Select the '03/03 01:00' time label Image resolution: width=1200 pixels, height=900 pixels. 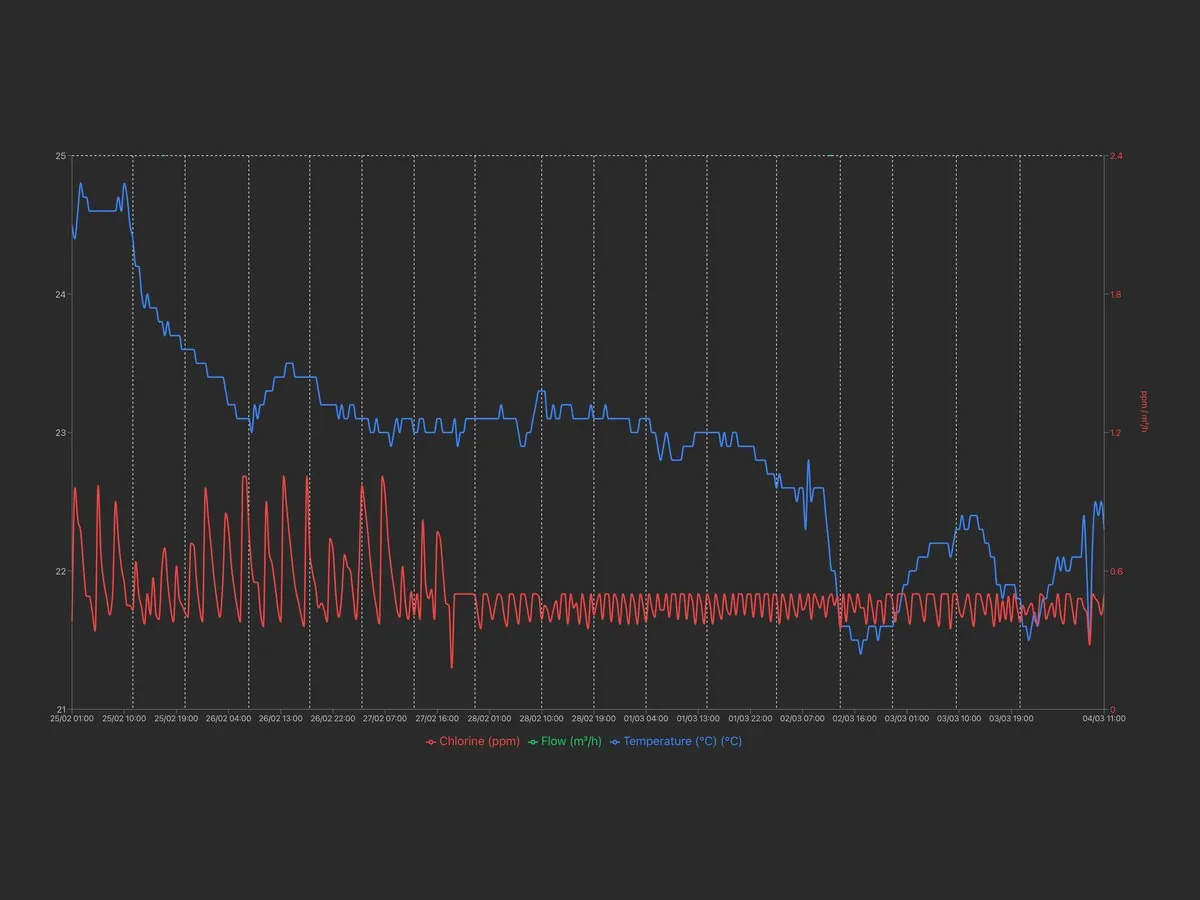click(x=907, y=718)
